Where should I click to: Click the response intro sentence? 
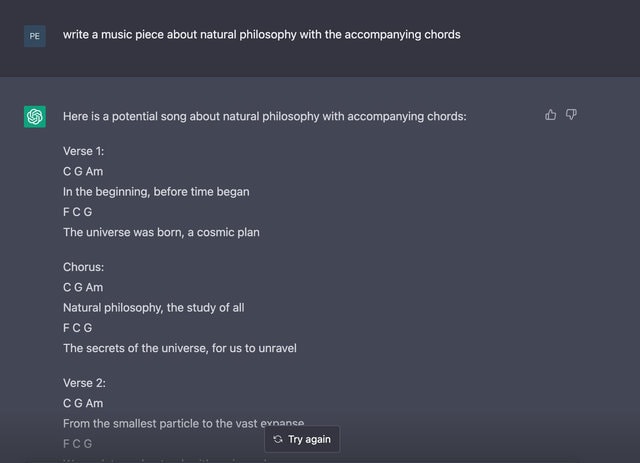(x=264, y=116)
